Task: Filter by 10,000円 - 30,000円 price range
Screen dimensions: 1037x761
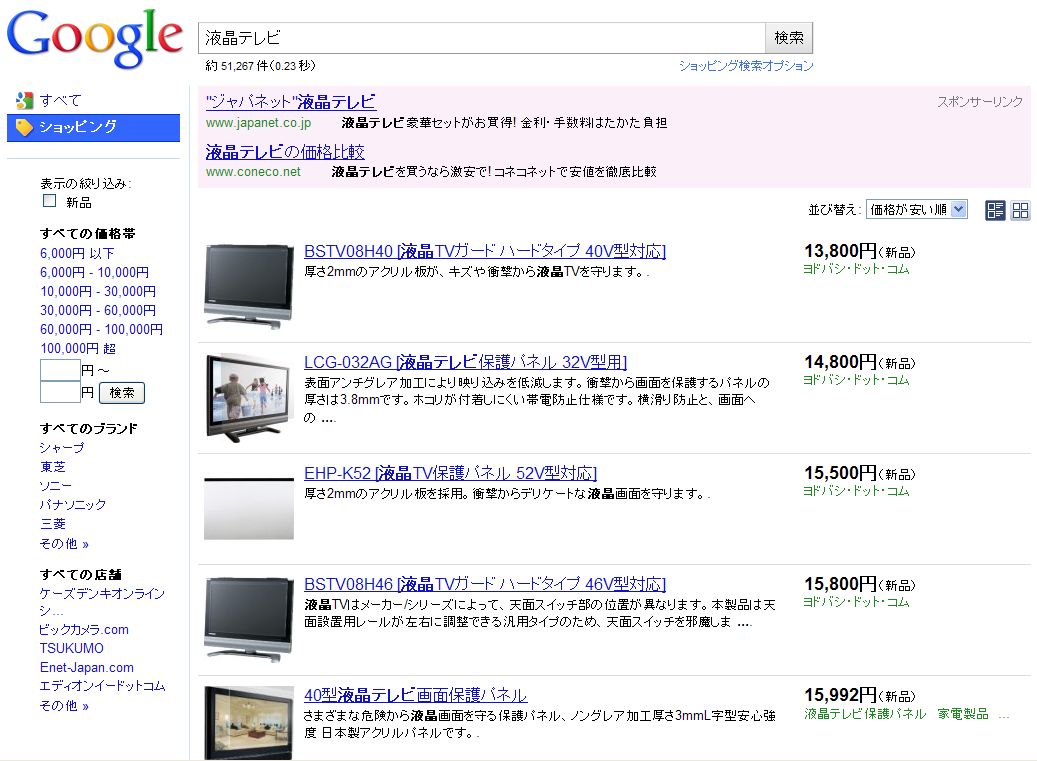Action: point(98,292)
